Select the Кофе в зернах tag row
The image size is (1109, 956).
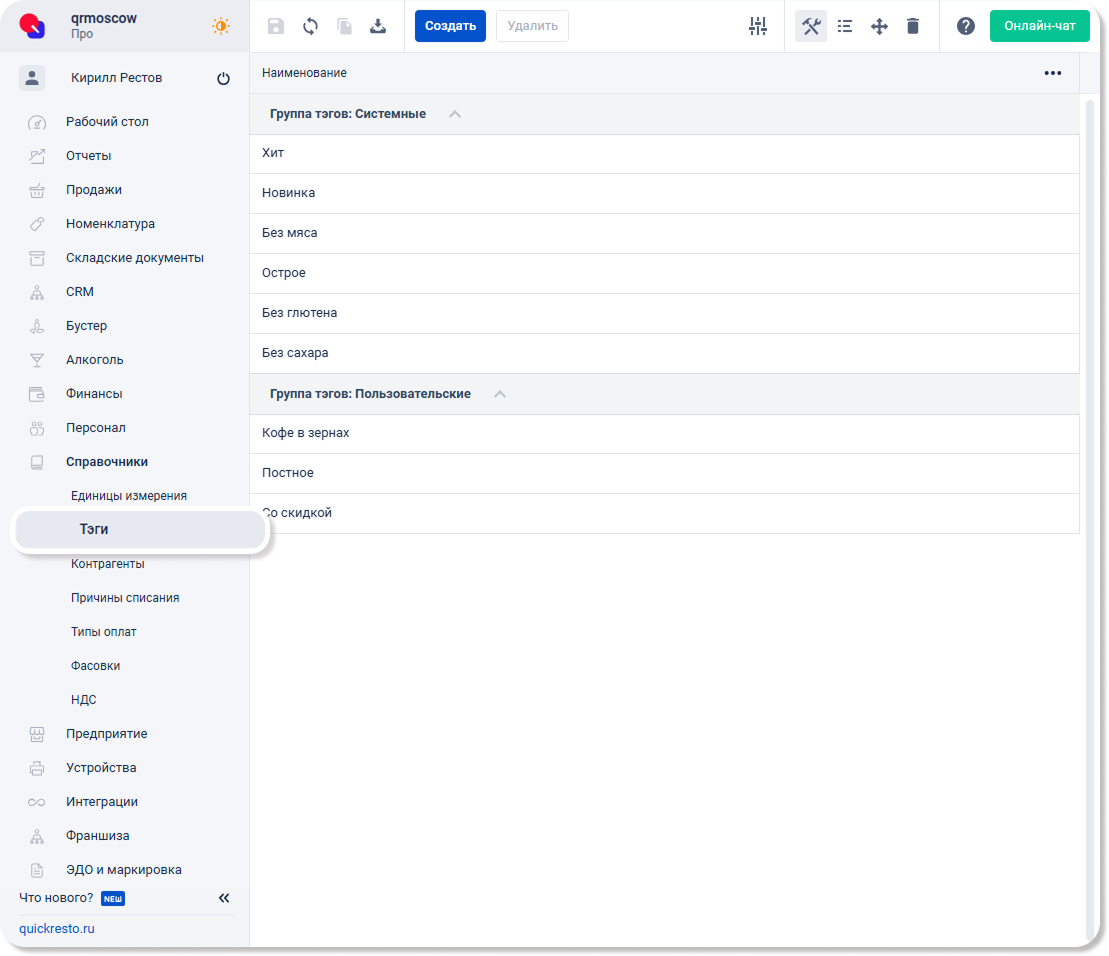point(306,433)
